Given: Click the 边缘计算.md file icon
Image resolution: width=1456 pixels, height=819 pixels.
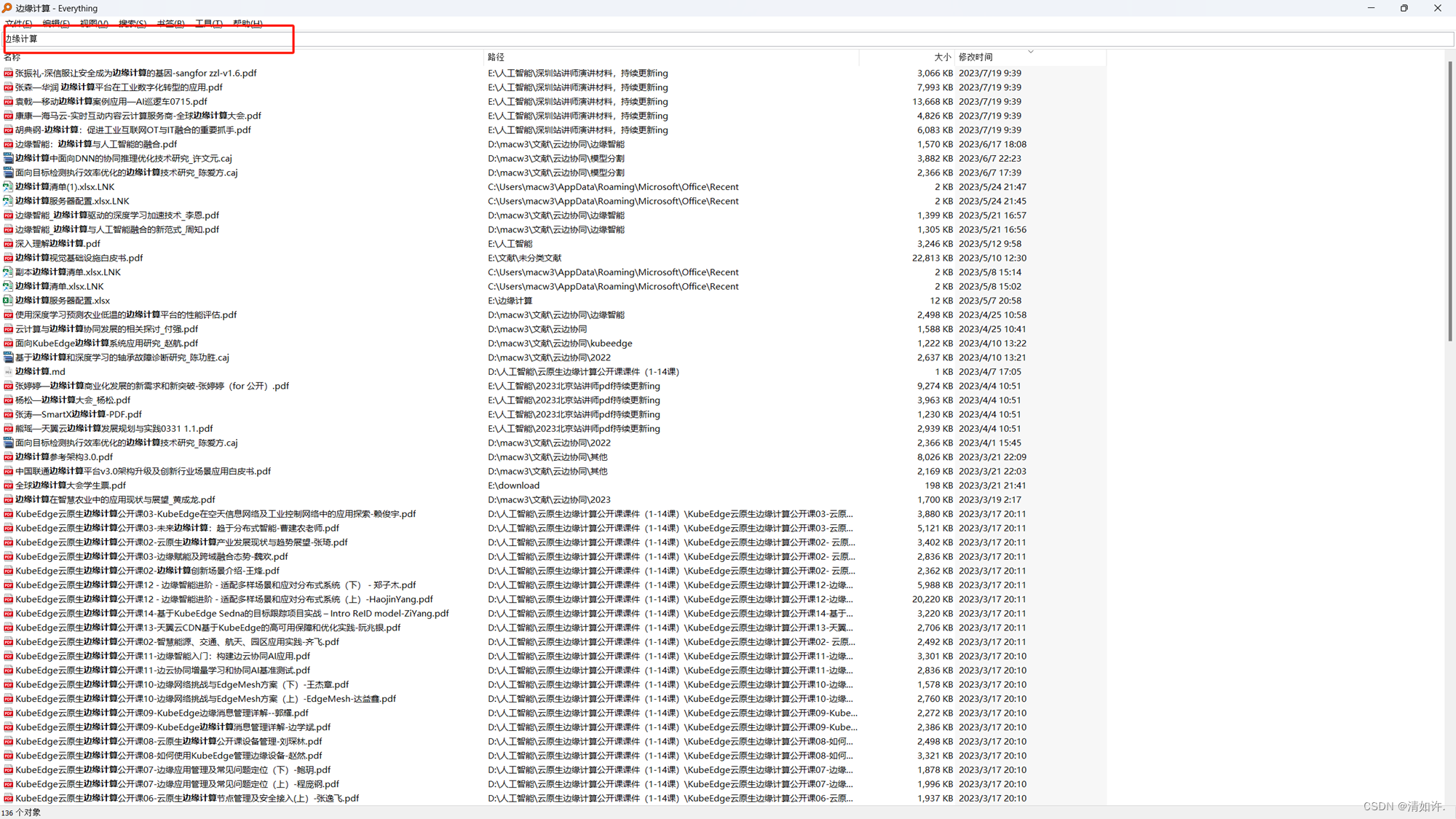Looking at the screenshot, I should (x=8, y=372).
